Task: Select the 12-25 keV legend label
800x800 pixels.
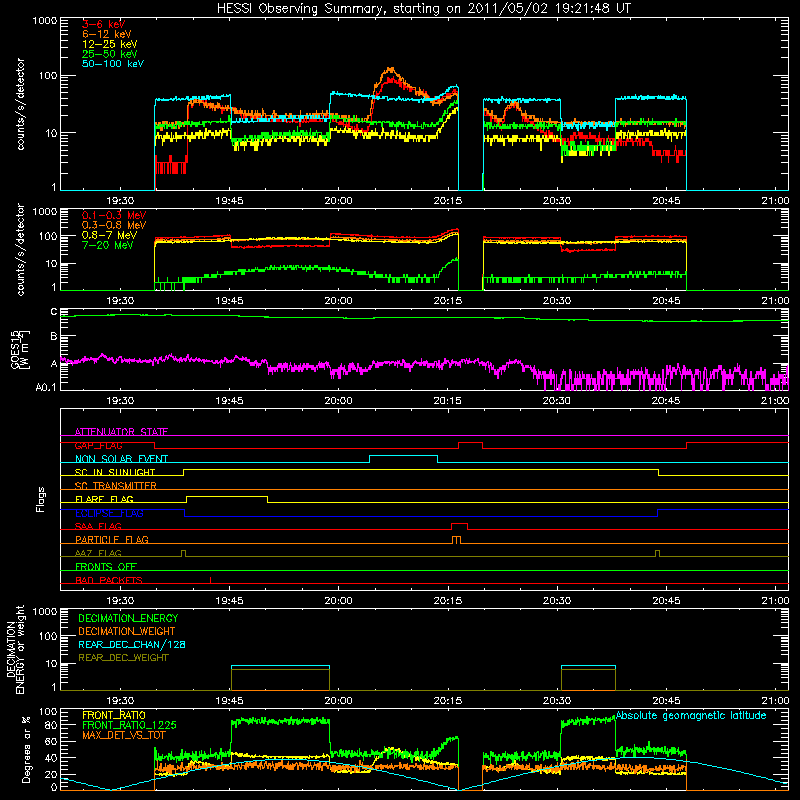Action: pyautogui.click(x=110, y=44)
